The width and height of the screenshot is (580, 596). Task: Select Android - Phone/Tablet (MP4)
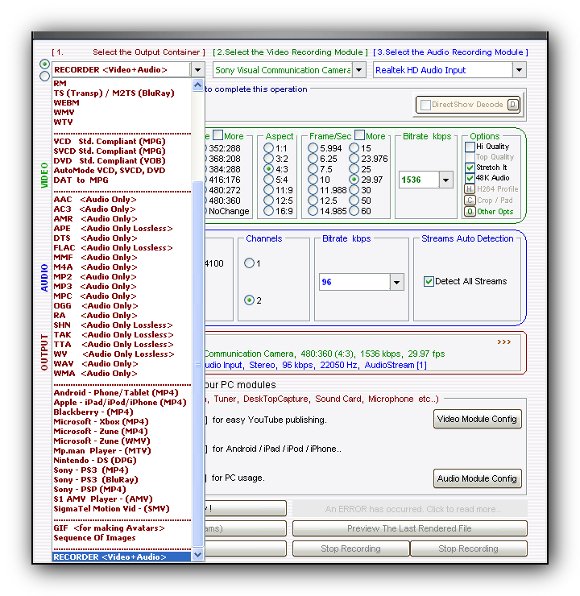coord(122,393)
